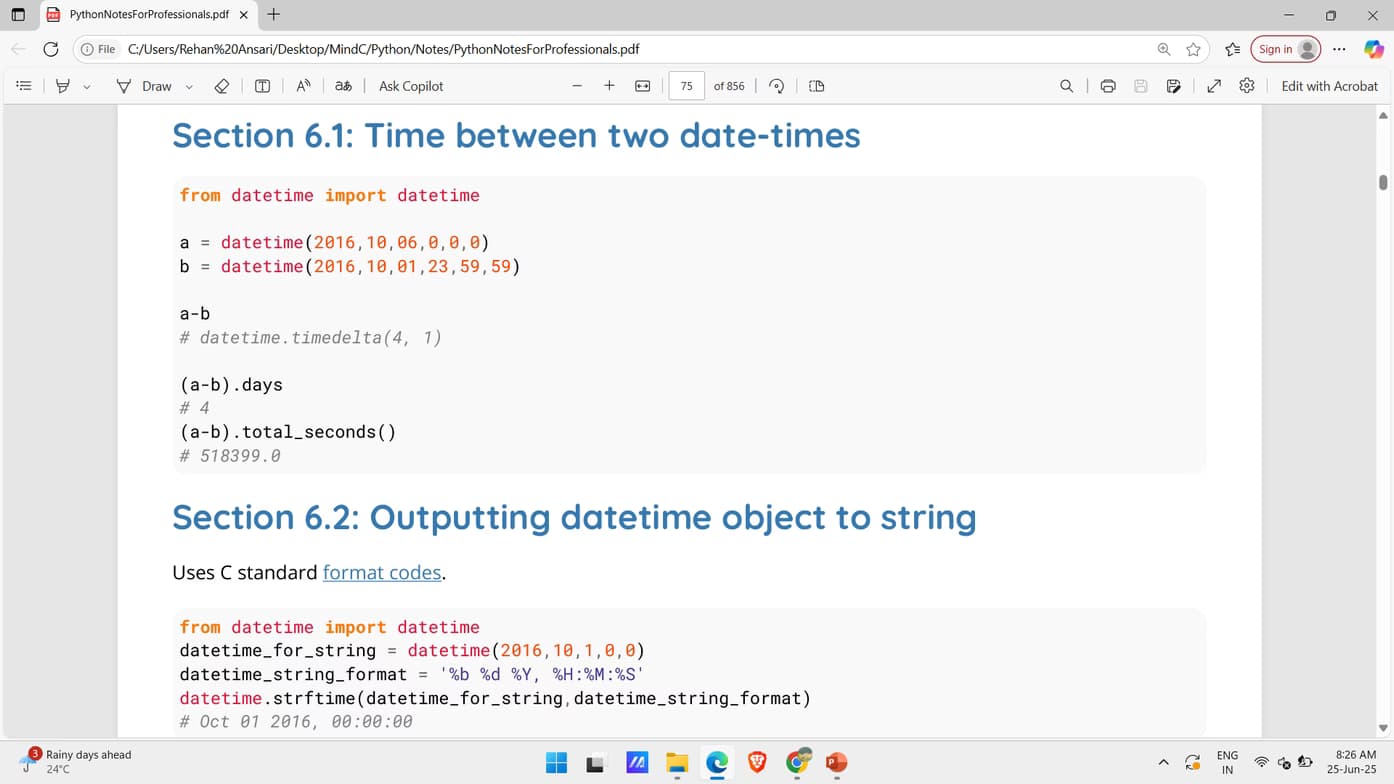This screenshot has width=1394, height=784.
Task: Toggle Fit to width
Action: pyautogui.click(x=642, y=86)
